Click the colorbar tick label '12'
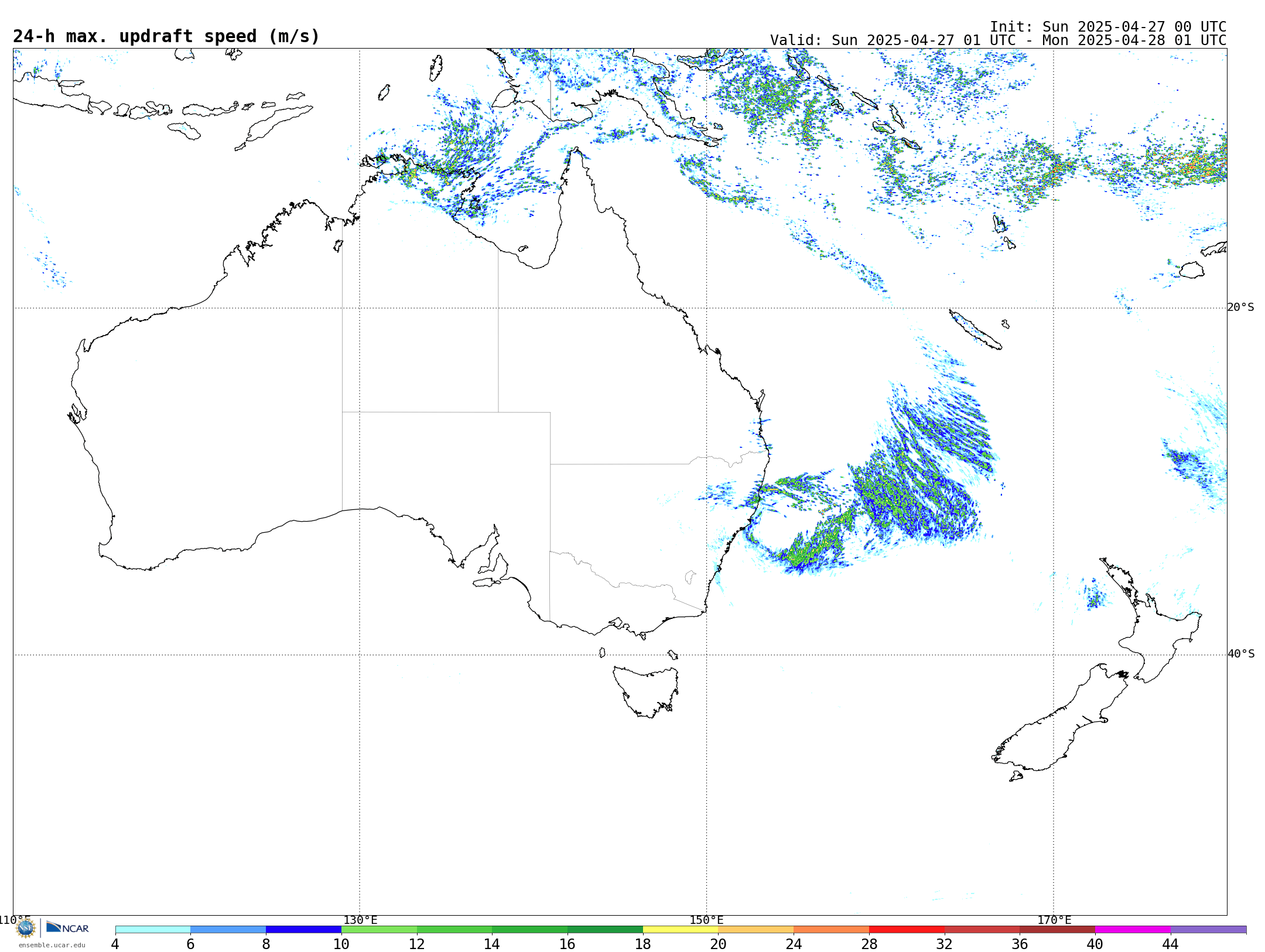The width and height of the screenshot is (1265, 952). click(417, 944)
